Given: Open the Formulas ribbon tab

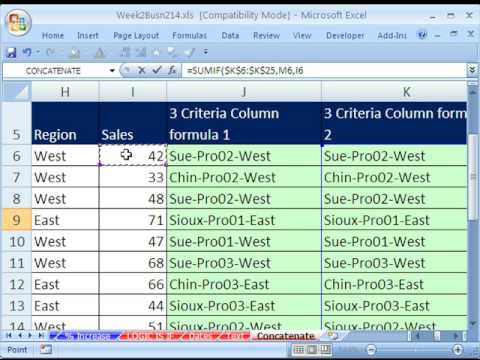Looking at the screenshot, I should coord(189,35).
